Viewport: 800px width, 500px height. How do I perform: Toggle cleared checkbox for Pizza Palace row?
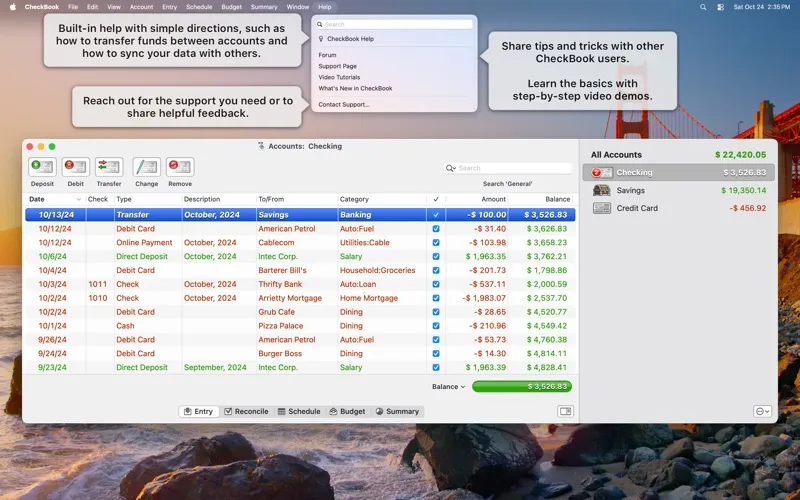tap(436, 326)
